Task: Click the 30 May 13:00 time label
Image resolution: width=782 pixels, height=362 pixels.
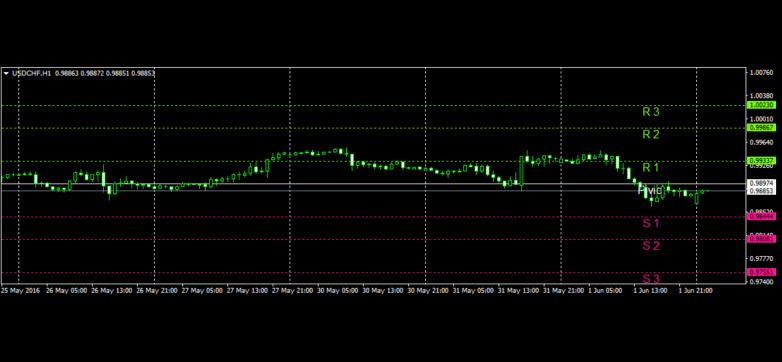Action: coord(383,290)
